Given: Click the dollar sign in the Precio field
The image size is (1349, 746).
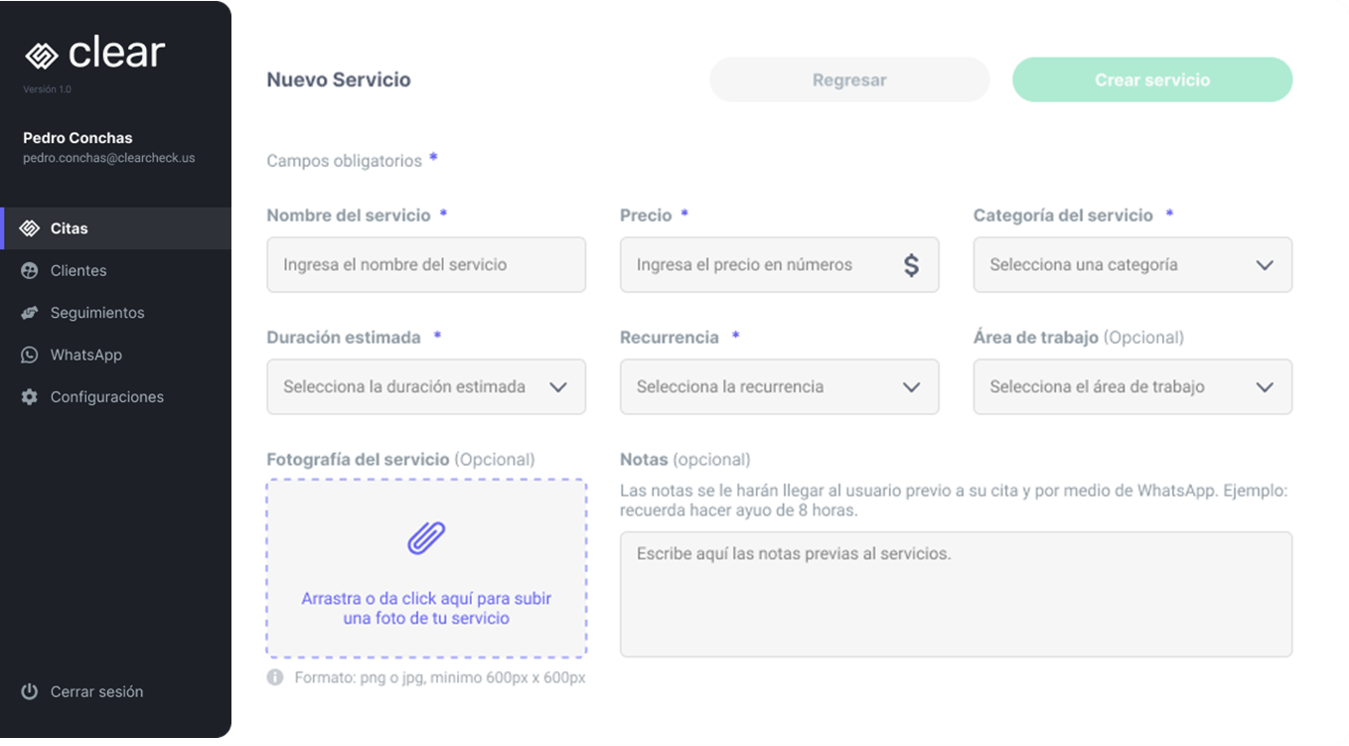Looking at the screenshot, I should pos(910,265).
